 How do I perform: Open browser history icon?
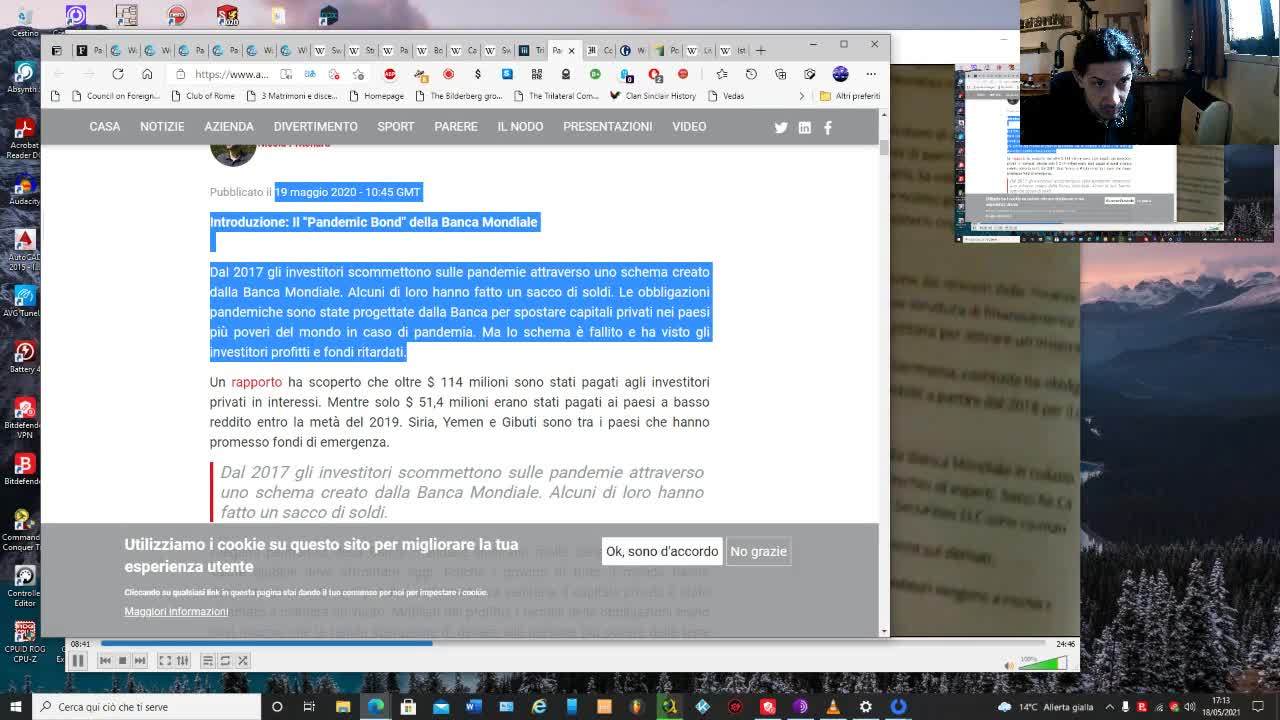pos(751,74)
